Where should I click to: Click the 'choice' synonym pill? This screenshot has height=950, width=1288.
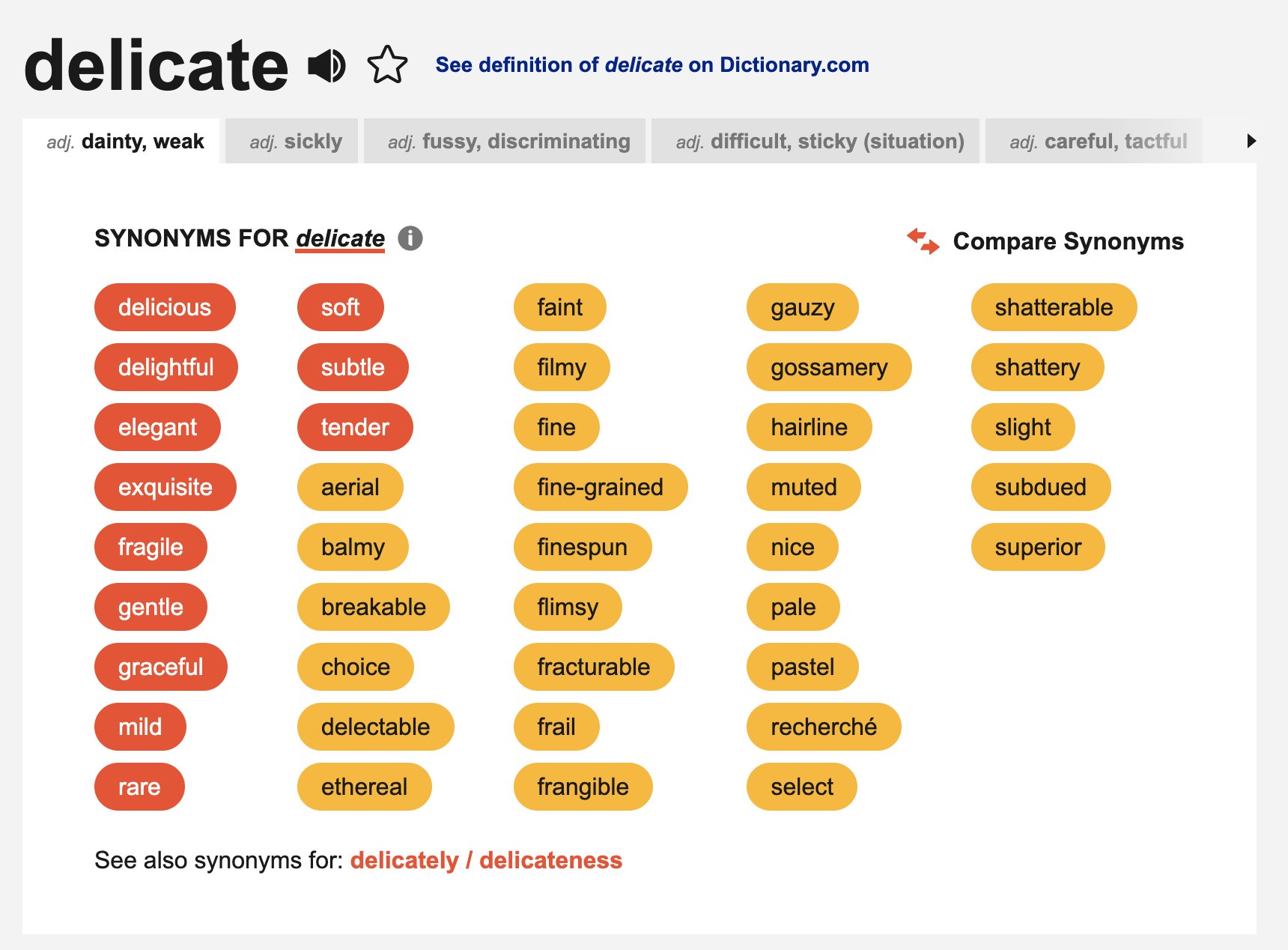tap(356, 667)
